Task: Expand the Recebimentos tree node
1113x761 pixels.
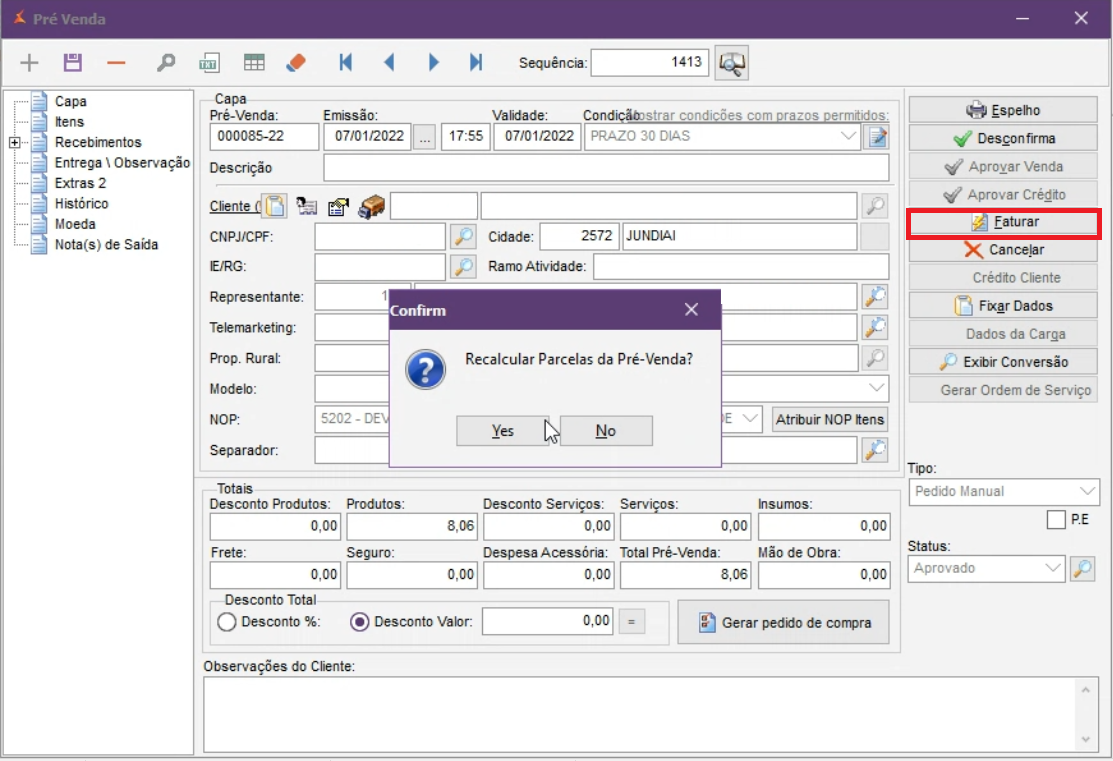Action: 15,143
